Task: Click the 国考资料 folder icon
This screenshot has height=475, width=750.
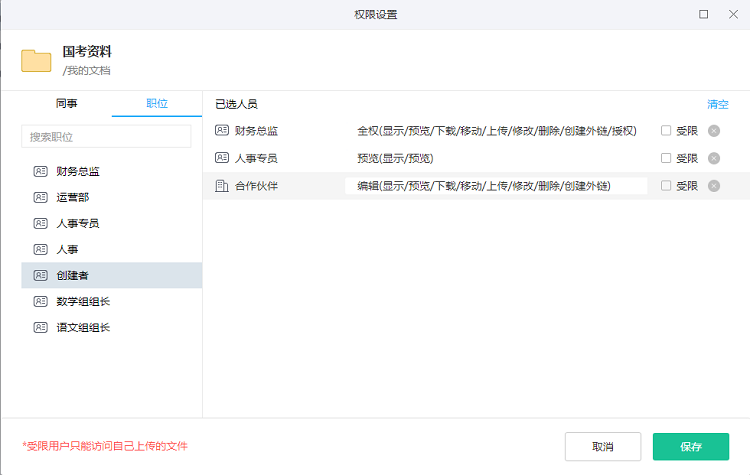Action: (36, 60)
